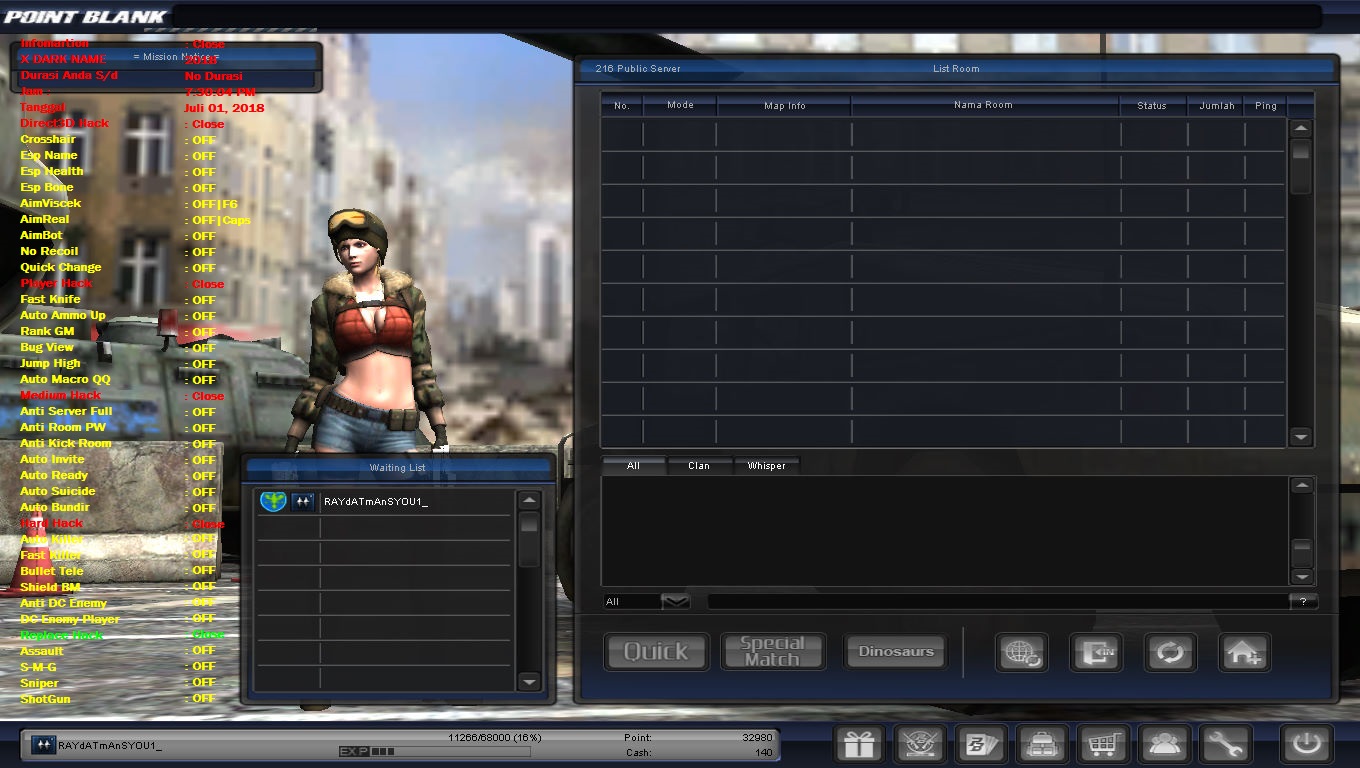Sort room list by No. column
The image size is (1360, 768).
[621, 105]
